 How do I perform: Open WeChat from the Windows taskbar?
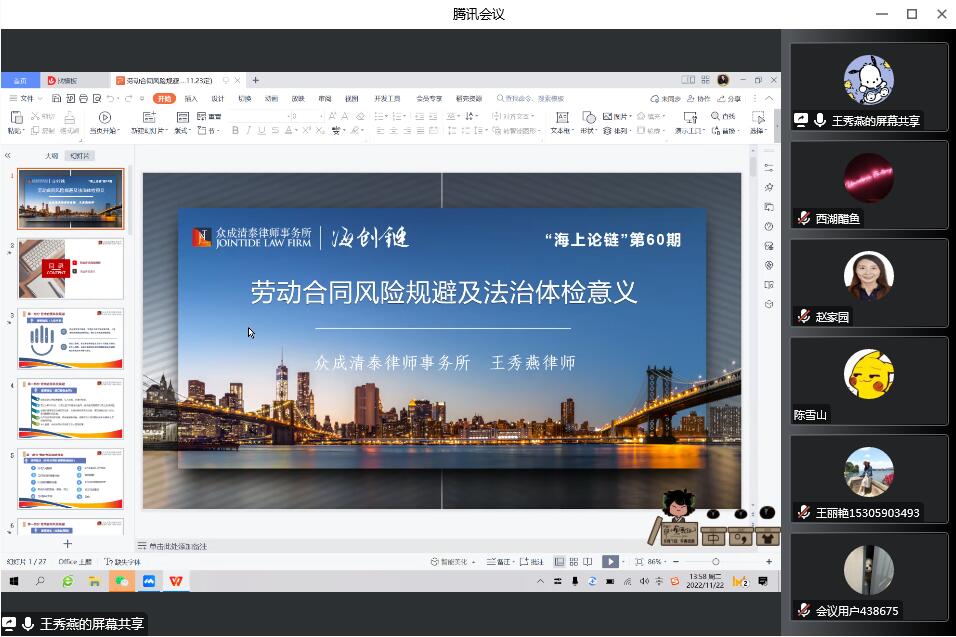click(121, 581)
